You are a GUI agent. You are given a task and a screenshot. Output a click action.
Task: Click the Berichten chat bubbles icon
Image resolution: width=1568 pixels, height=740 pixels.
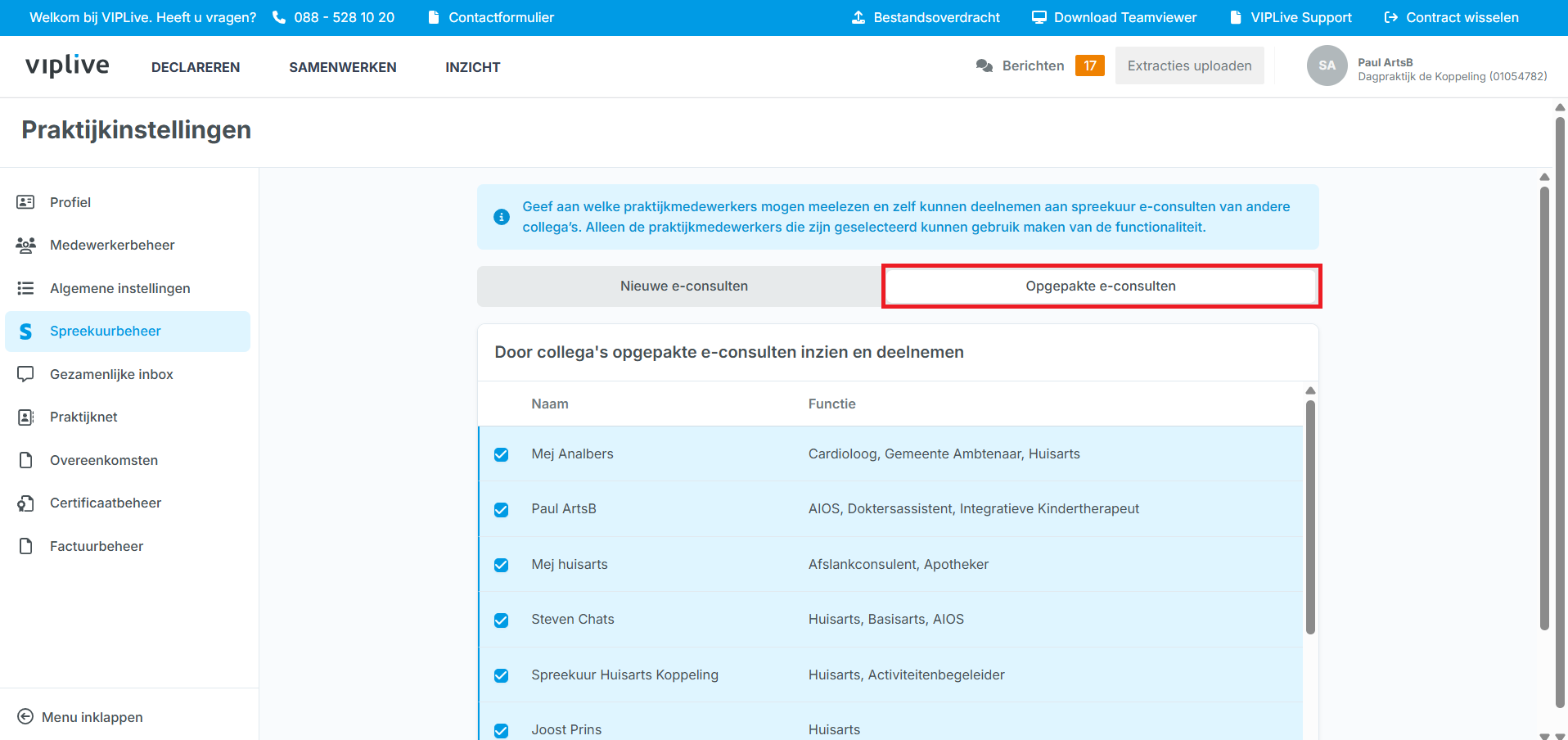click(x=985, y=65)
